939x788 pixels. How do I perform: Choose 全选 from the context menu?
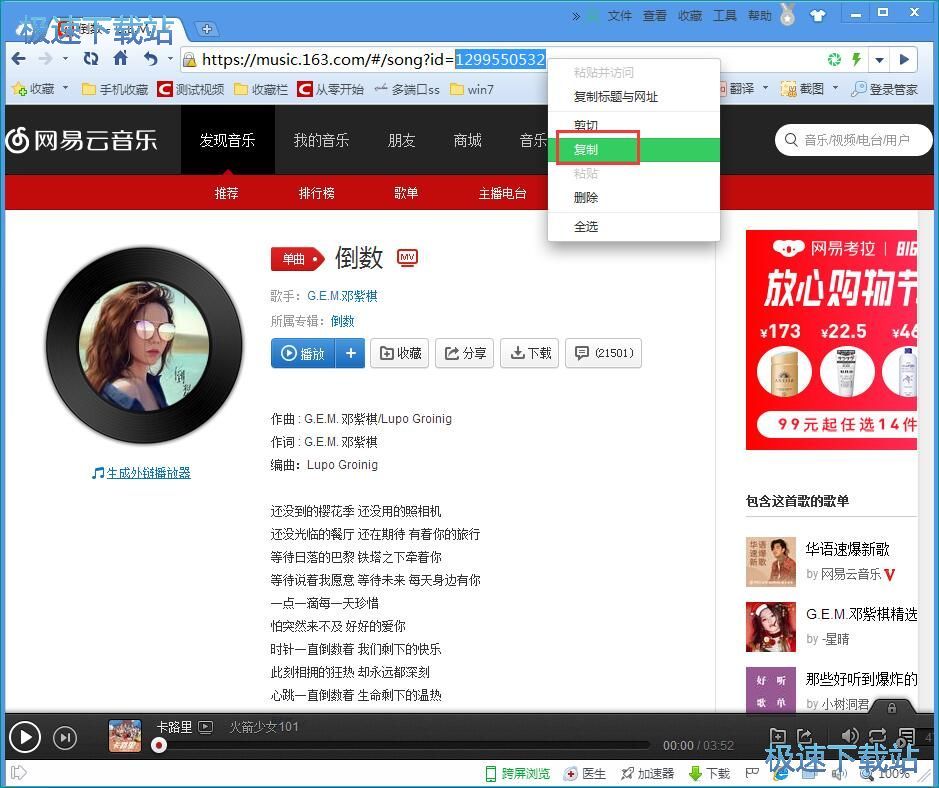tap(586, 226)
